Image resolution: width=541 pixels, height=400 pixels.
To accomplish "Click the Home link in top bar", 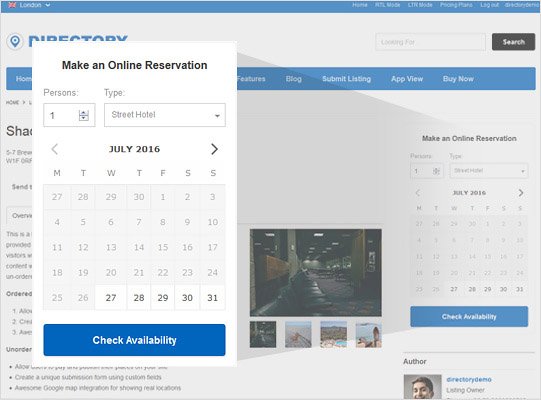I will (360, 5).
